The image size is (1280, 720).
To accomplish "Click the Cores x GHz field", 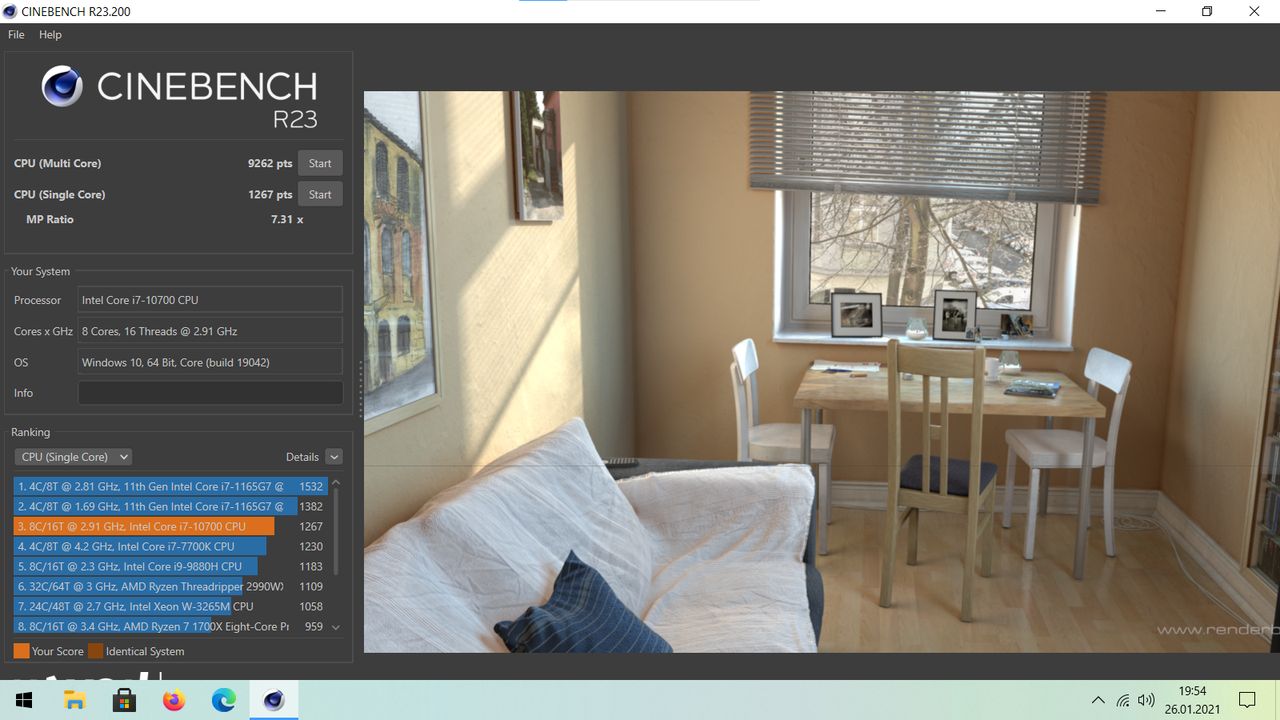I will pos(210,331).
